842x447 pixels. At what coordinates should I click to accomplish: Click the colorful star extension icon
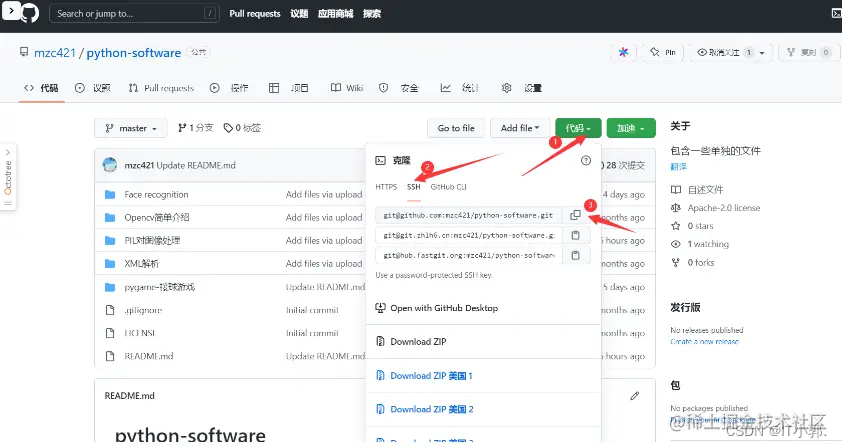623,52
